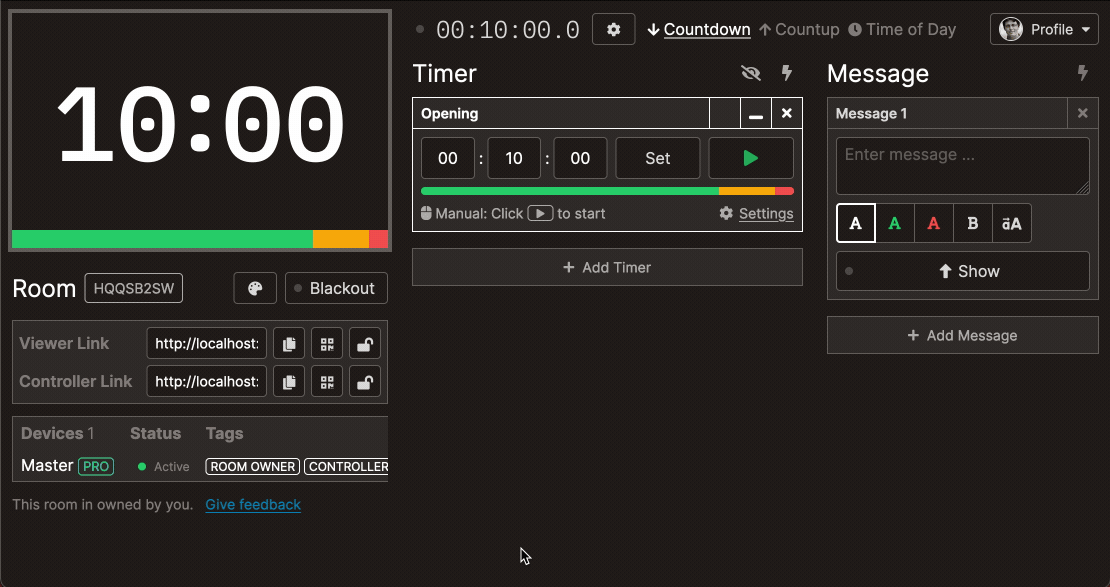Start the Opening timer with the play button
This screenshot has height=587, width=1110.
coord(751,158)
